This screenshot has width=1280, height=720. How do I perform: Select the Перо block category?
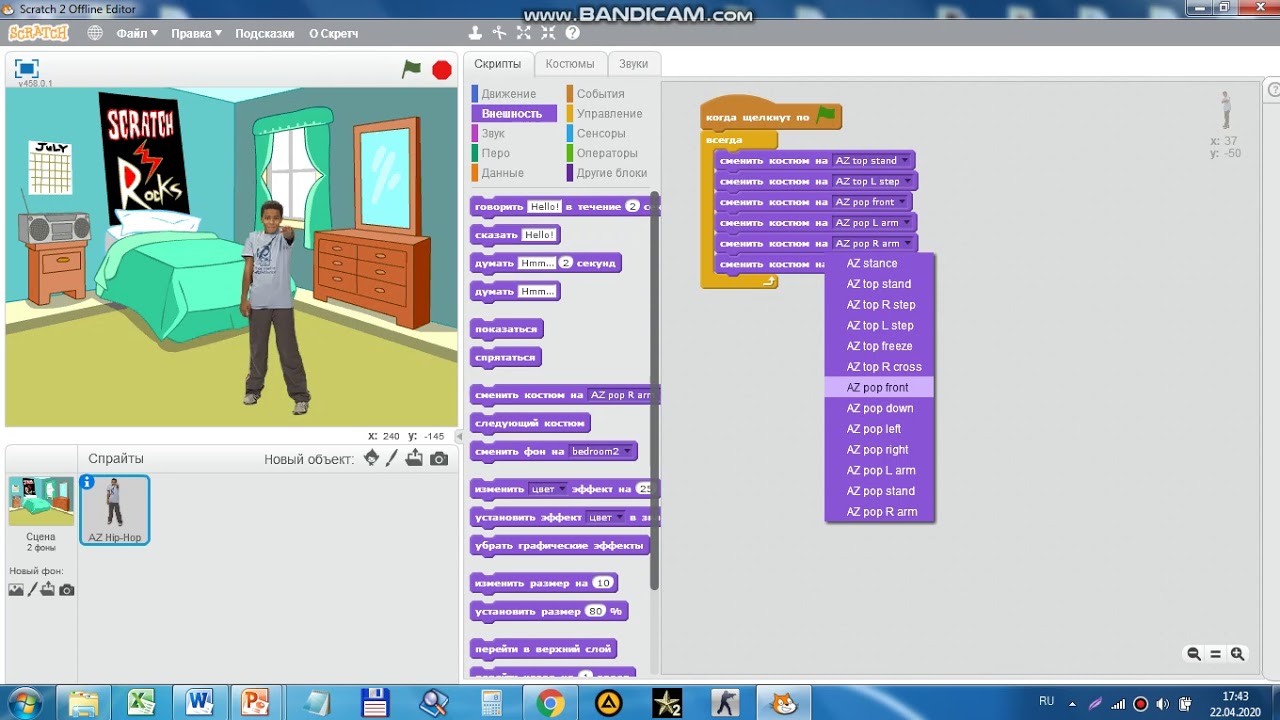click(x=495, y=154)
